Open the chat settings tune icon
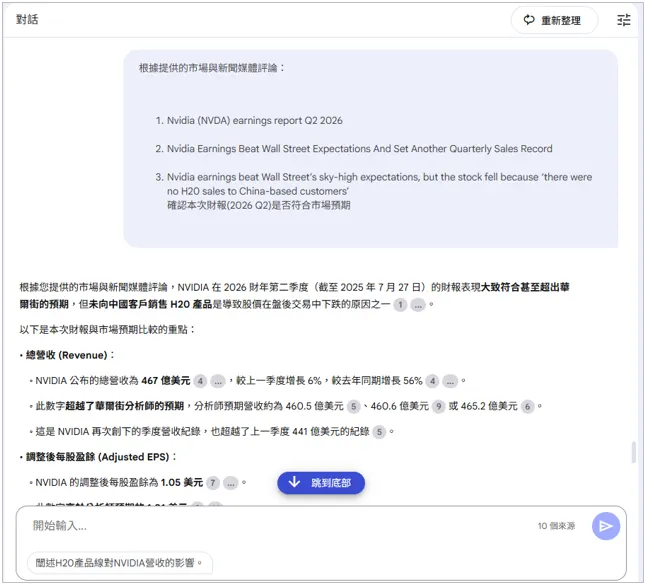The image size is (646, 585). click(623, 20)
